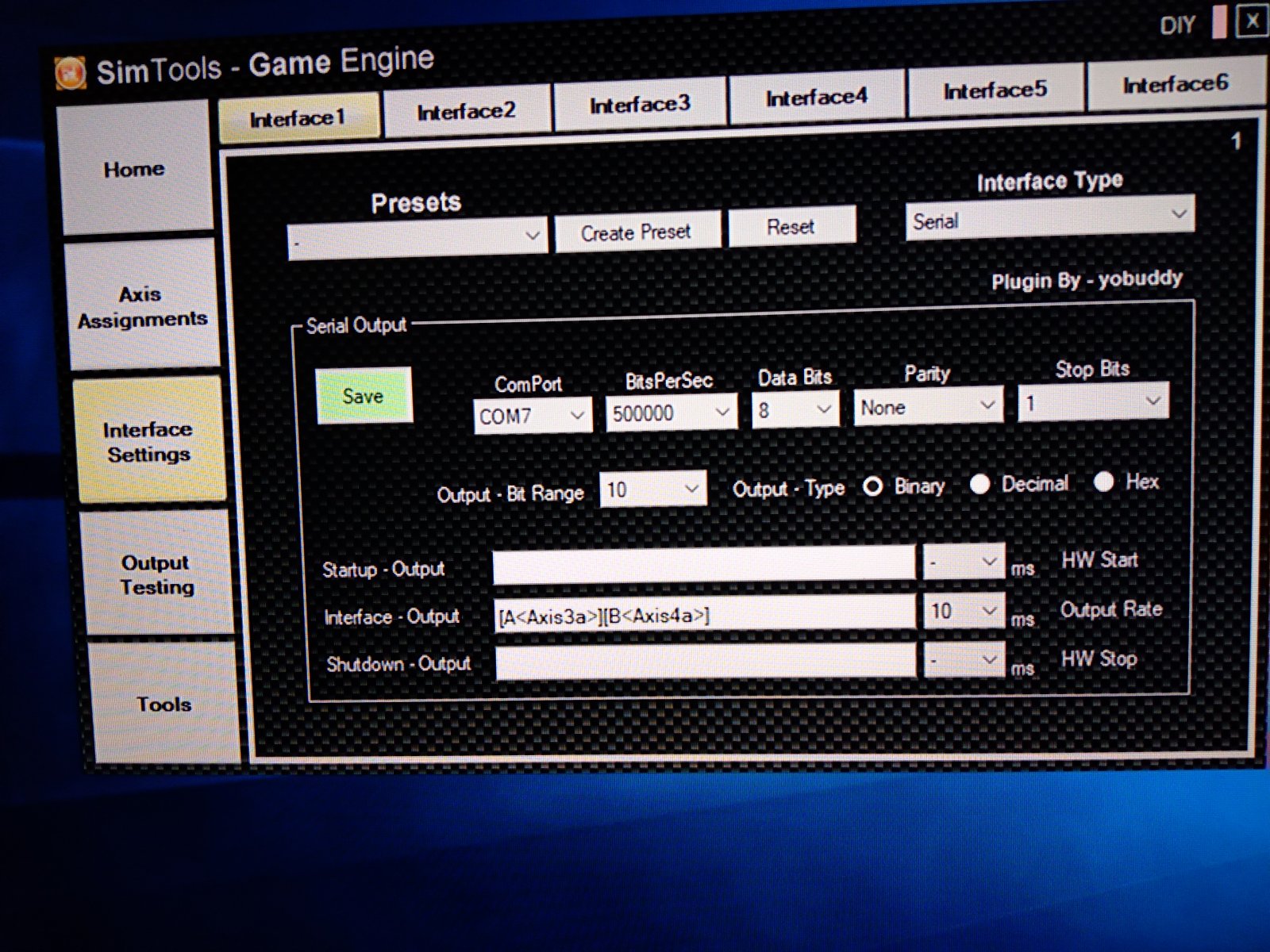The image size is (1270, 952).
Task: Expand the ComPort COM7 dropdown
Action: pos(532,415)
